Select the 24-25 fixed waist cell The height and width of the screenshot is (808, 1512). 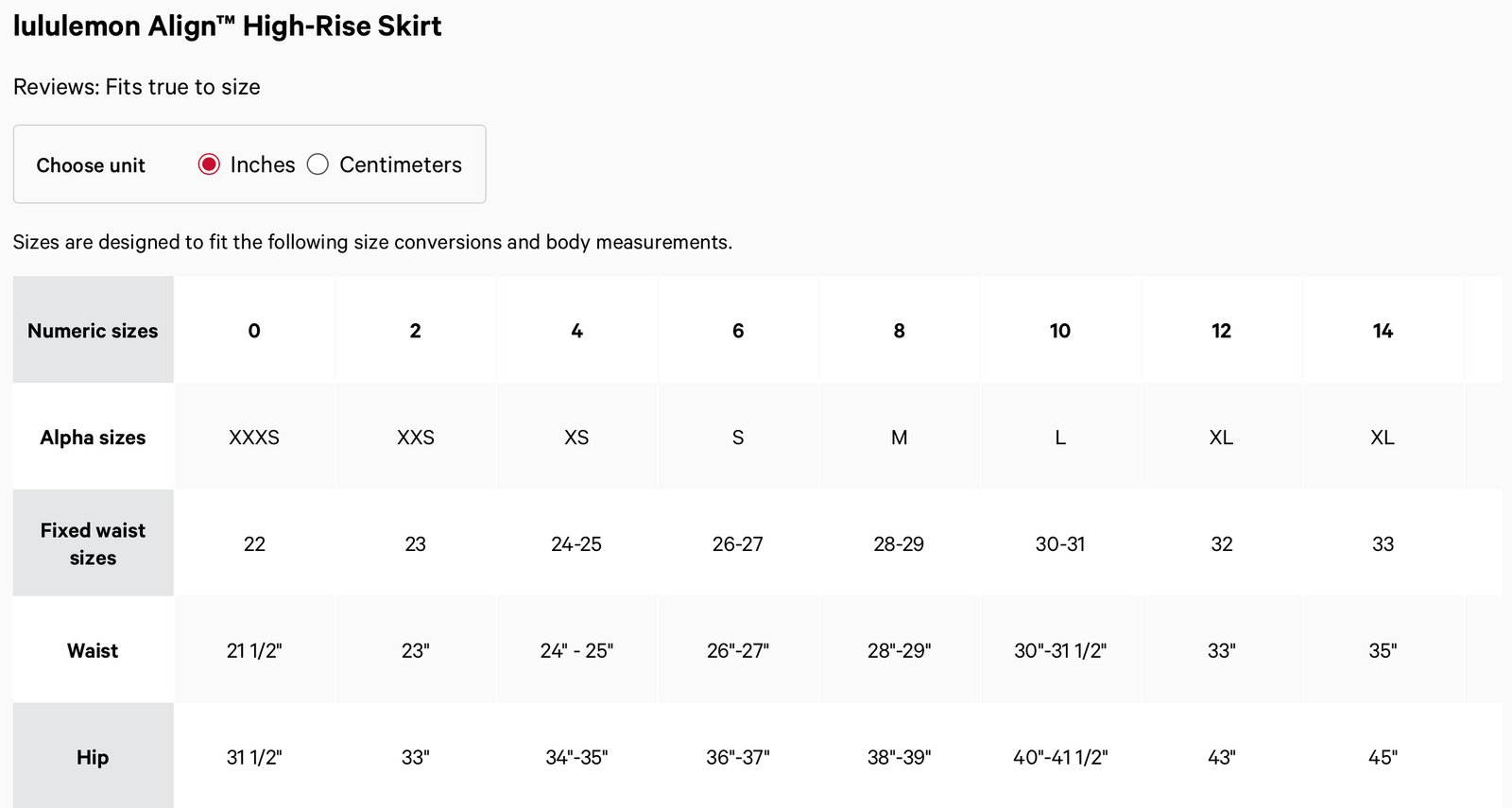point(576,544)
